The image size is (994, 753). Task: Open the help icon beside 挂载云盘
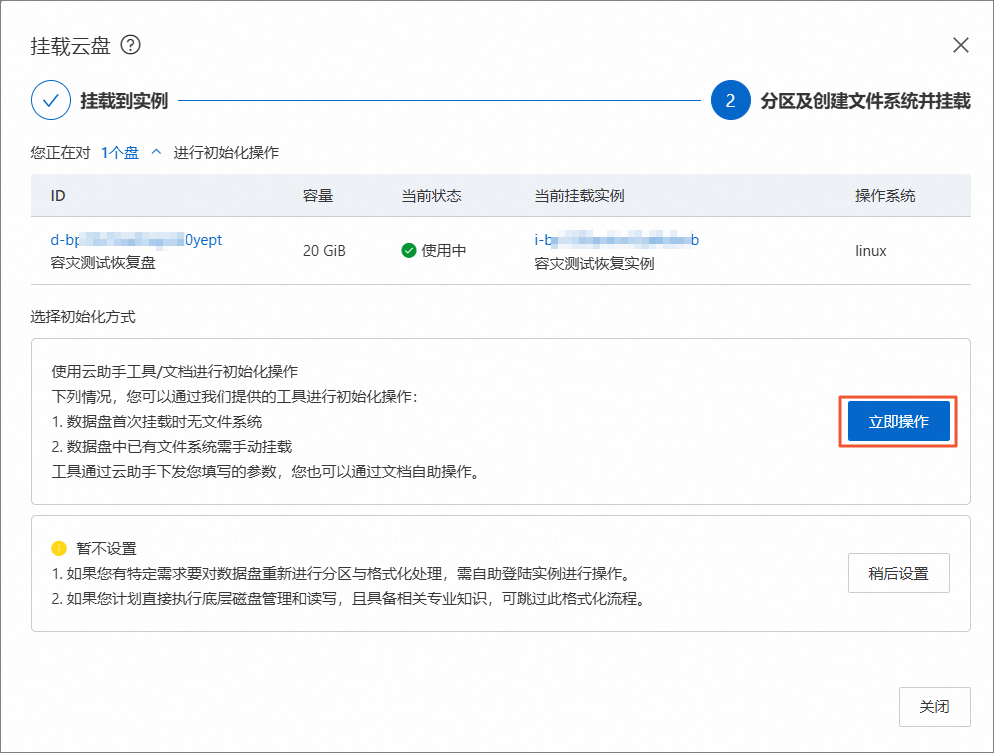click(x=131, y=45)
